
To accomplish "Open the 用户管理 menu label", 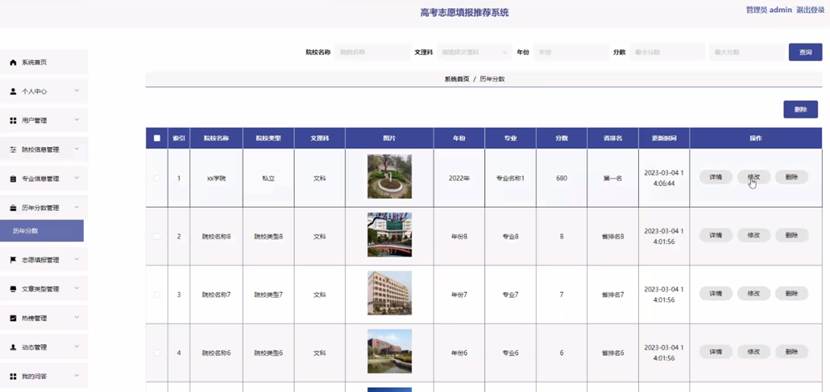I will [x=34, y=121].
